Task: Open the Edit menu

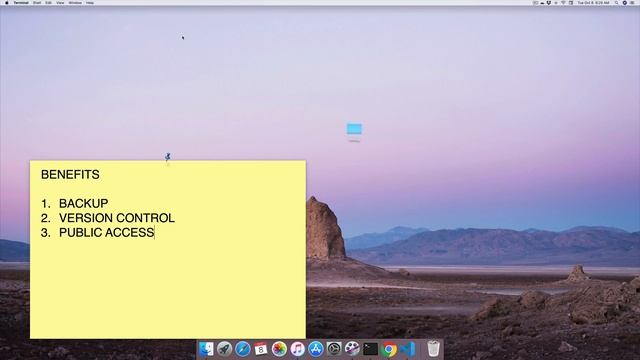Action: click(49, 2)
